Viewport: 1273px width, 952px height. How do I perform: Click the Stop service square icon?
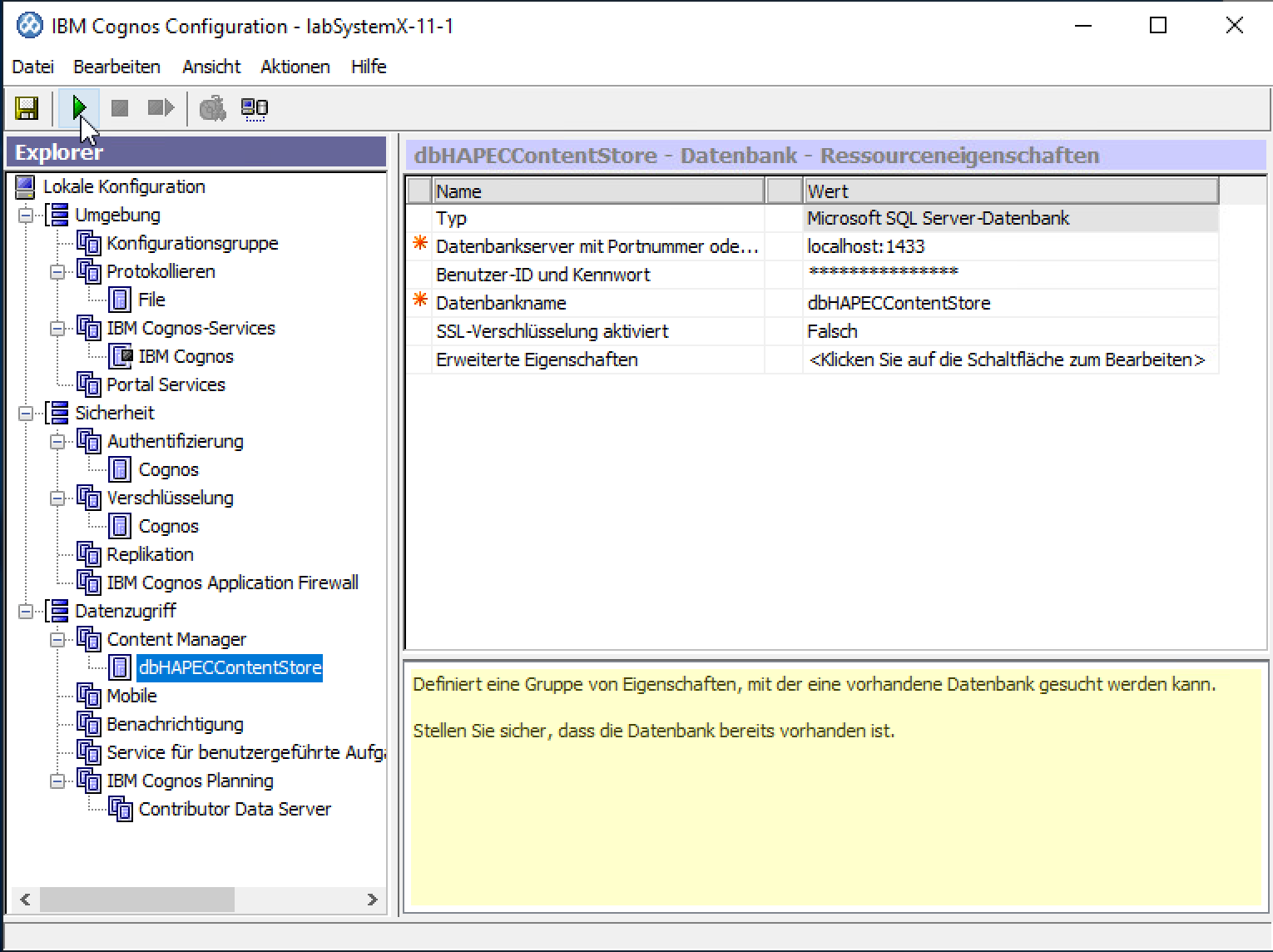click(x=120, y=108)
